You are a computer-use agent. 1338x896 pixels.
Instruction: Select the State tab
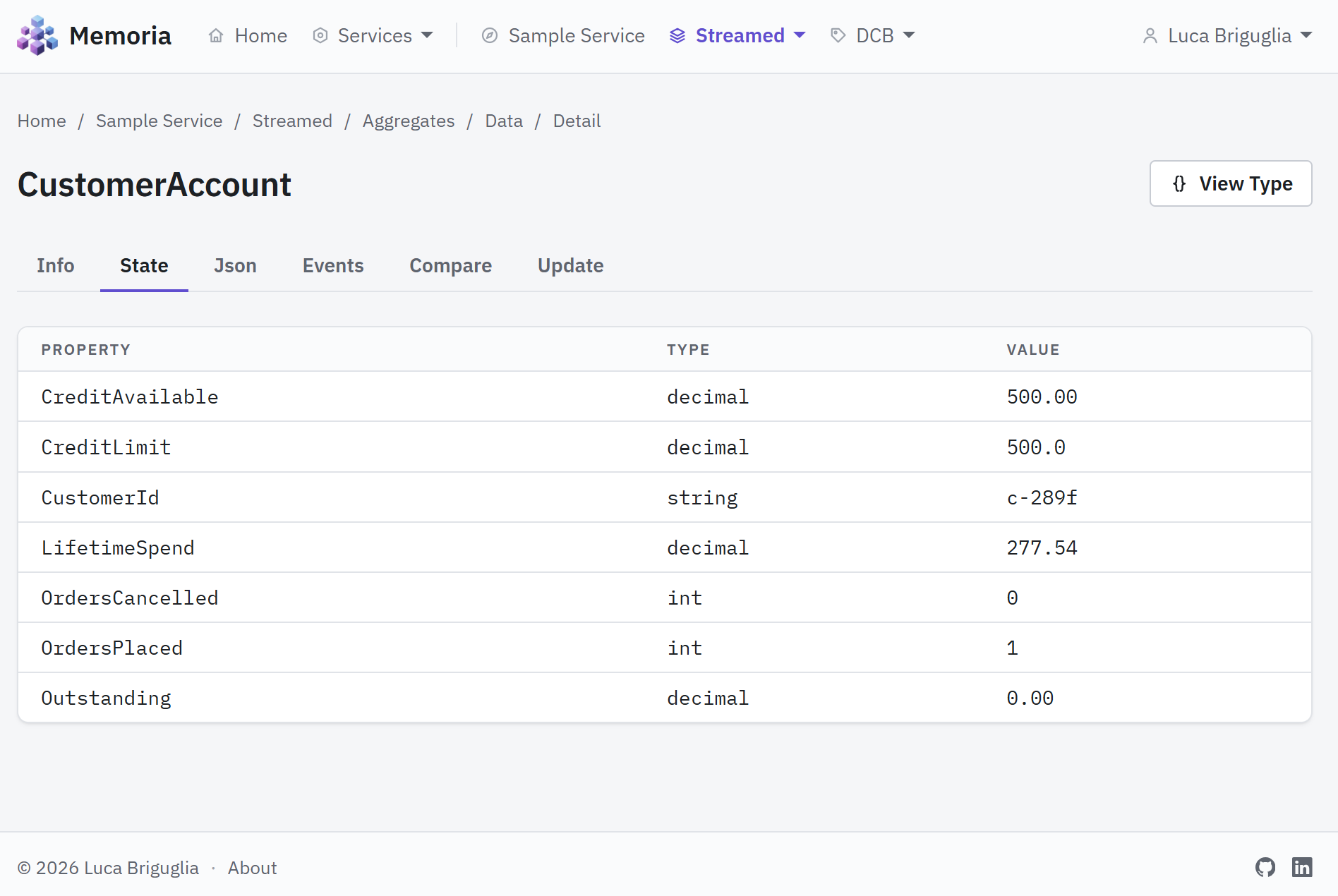(144, 265)
